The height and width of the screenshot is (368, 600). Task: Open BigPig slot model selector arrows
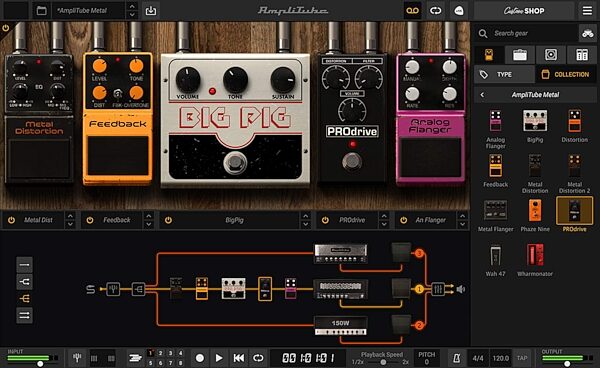pyautogui.click(x=305, y=220)
